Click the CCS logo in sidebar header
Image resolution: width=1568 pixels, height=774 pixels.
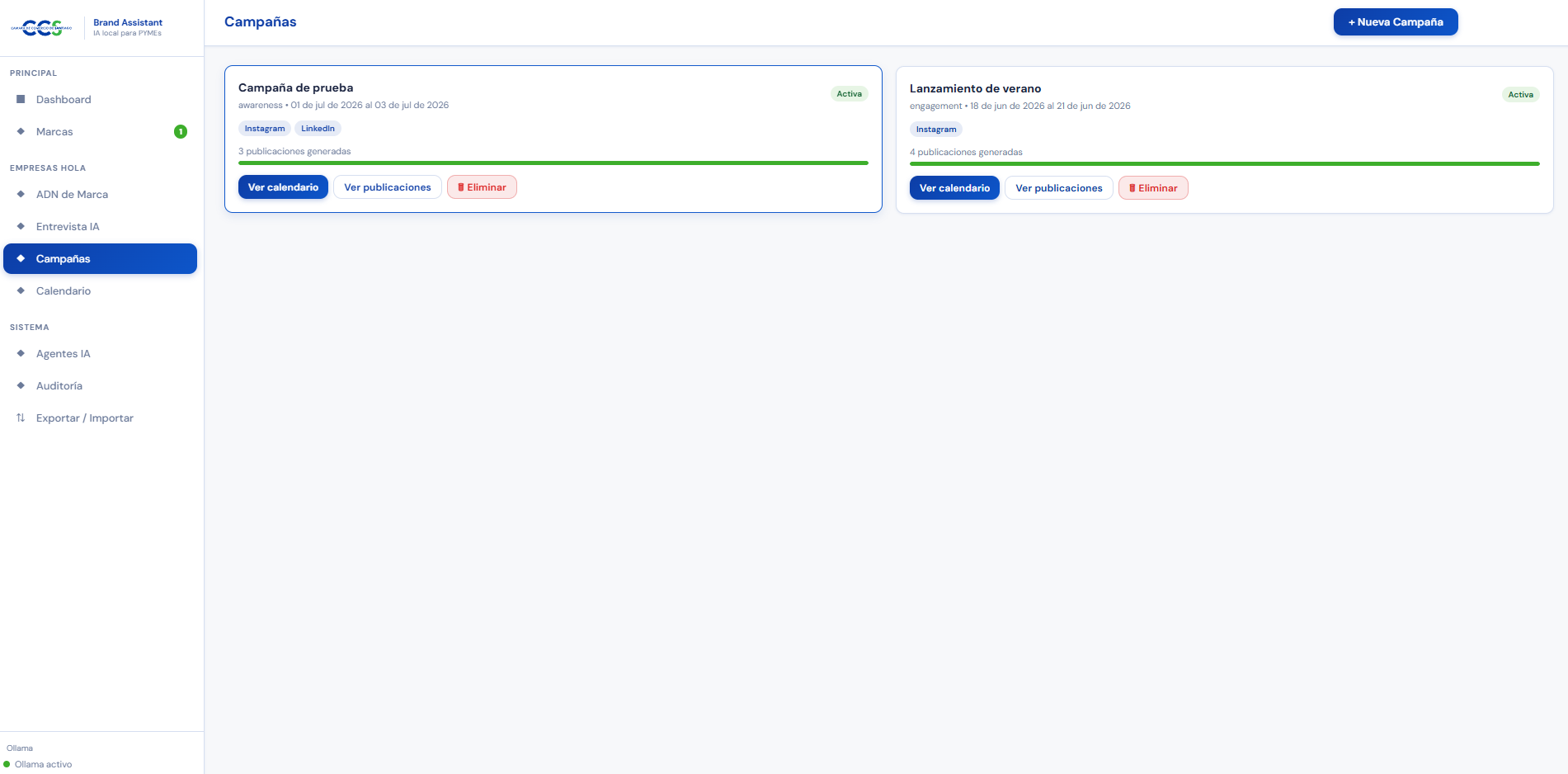tap(41, 28)
